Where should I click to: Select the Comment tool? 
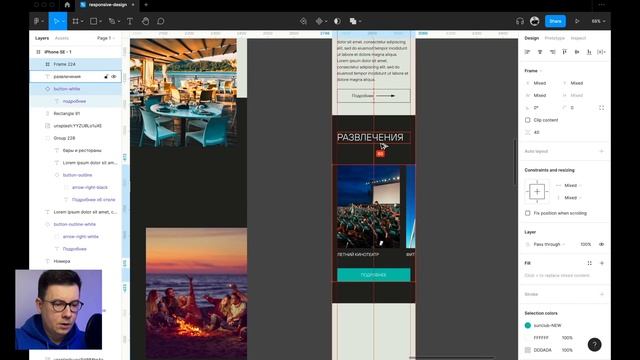click(161, 21)
